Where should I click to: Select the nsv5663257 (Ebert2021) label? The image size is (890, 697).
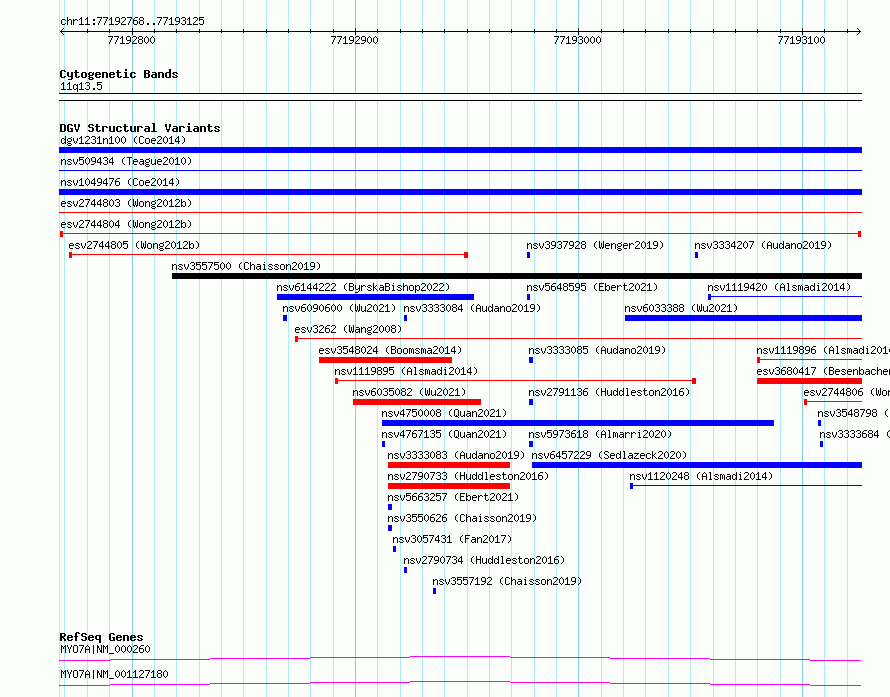[453, 497]
